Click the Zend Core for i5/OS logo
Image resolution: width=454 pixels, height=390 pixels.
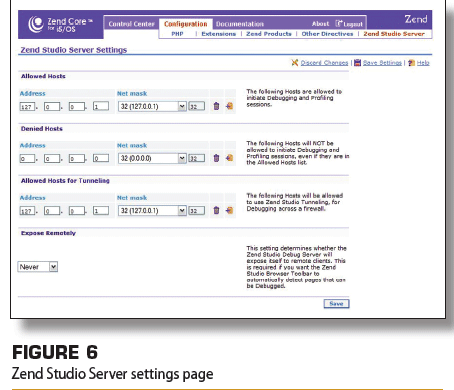coord(61,24)
